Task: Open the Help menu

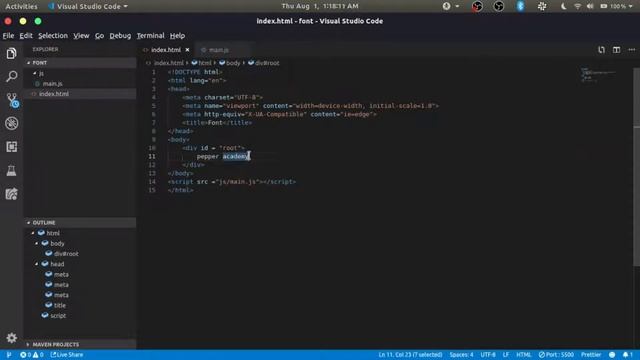Action: tap(177, 36)
